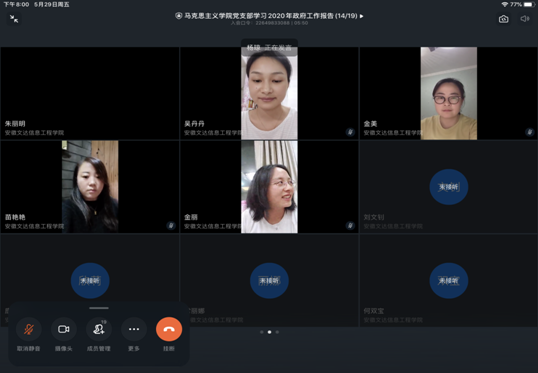Tap muted mic icon on 苗艳艳's tile
This screenshot has width=538, height=373.
coord(171,225)
